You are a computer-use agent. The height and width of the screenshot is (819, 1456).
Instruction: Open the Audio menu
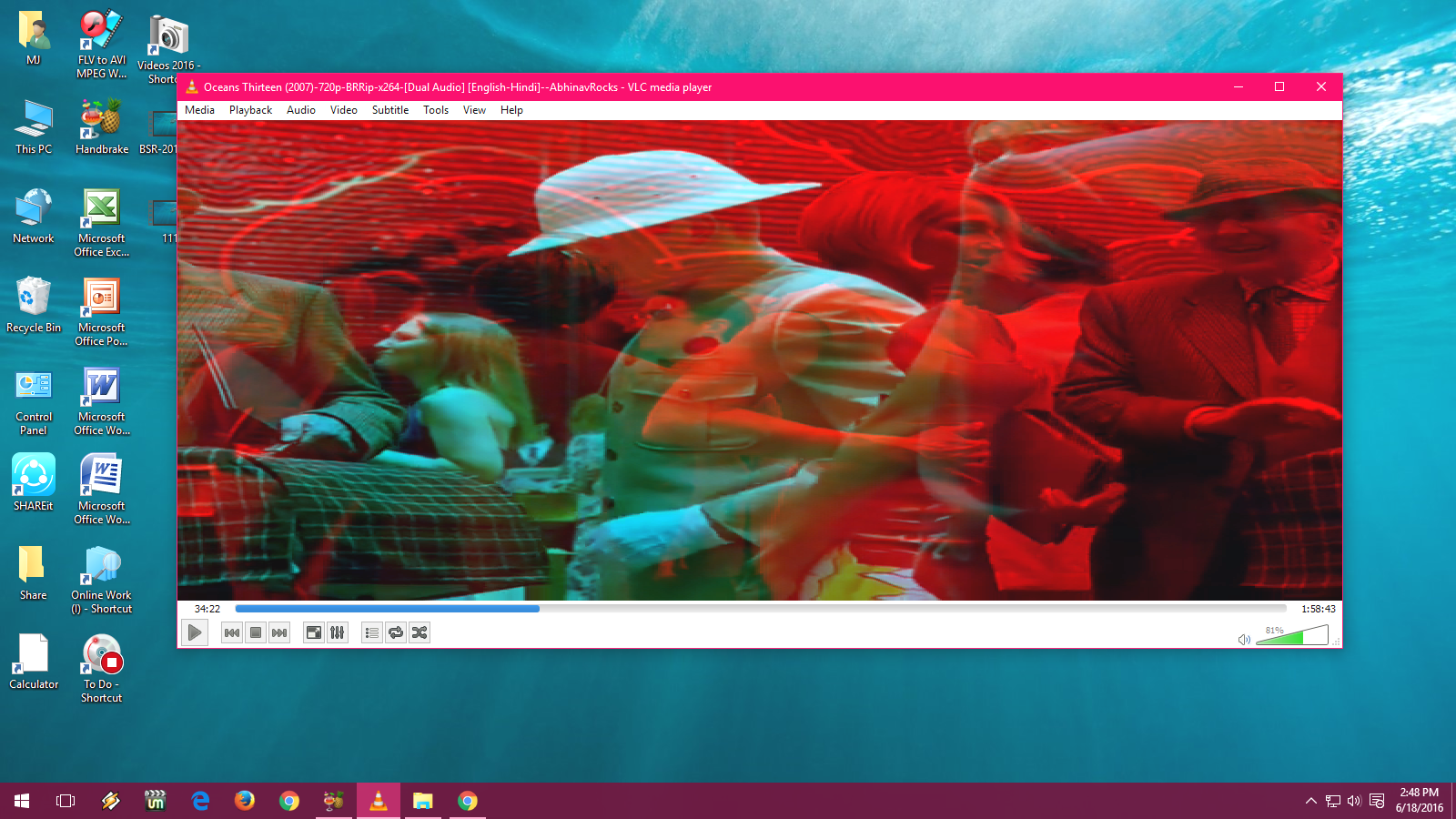(301, 110)
